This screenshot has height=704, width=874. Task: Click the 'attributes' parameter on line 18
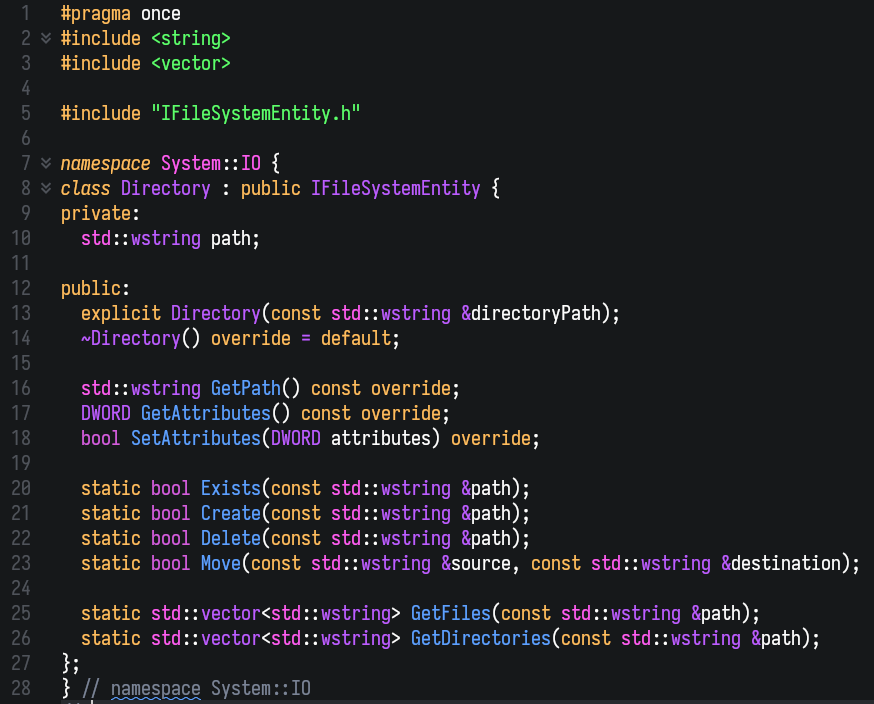[381, 438]
